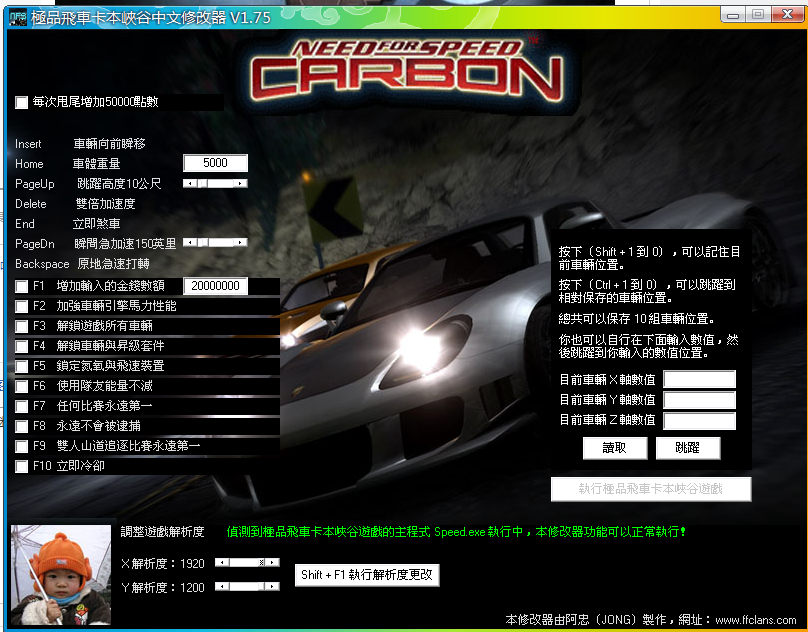Screen dimensions: 808x632
Task: Click the 目前車輛 Z 軸數值 input field
Action: pos(699,420)
